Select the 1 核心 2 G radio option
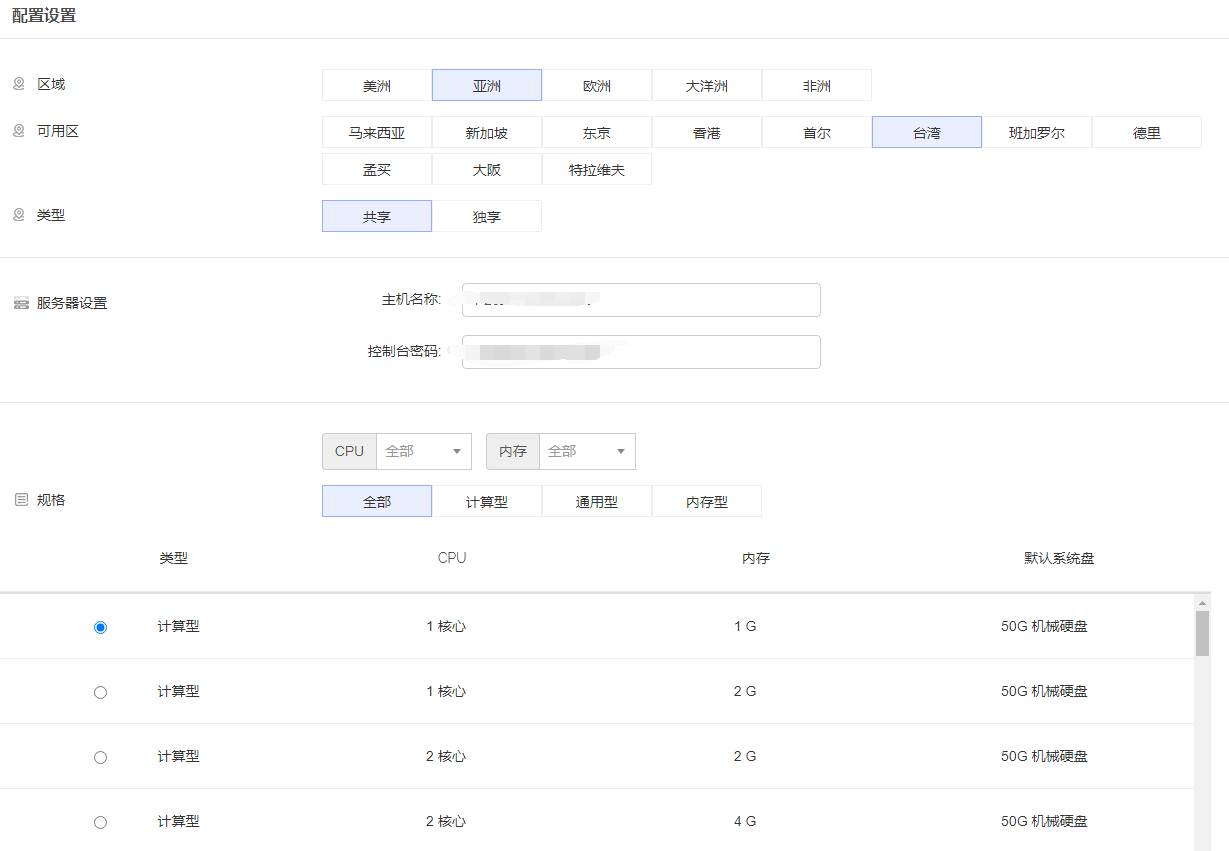The image size is (1229, 851). (x=100, y=692)
